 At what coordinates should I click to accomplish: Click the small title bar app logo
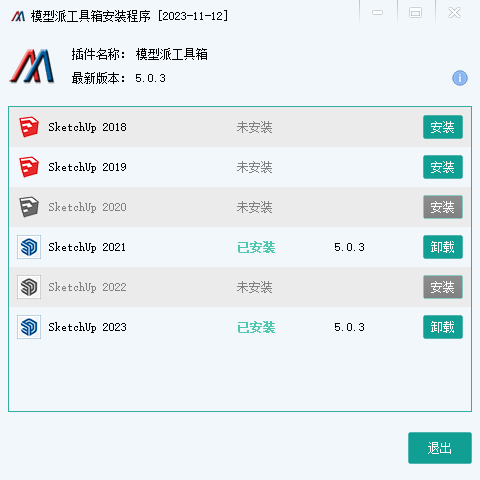pos(18,16)
